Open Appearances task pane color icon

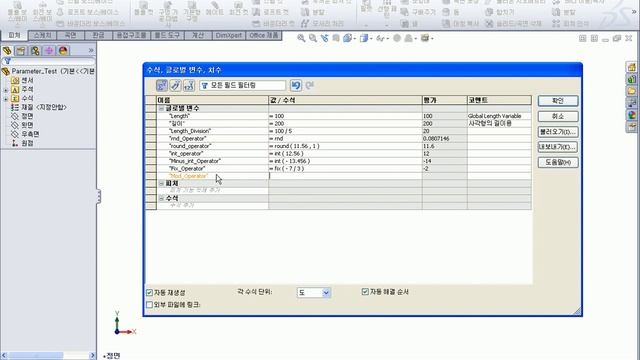pyautogui.click(x=632, y=115)
